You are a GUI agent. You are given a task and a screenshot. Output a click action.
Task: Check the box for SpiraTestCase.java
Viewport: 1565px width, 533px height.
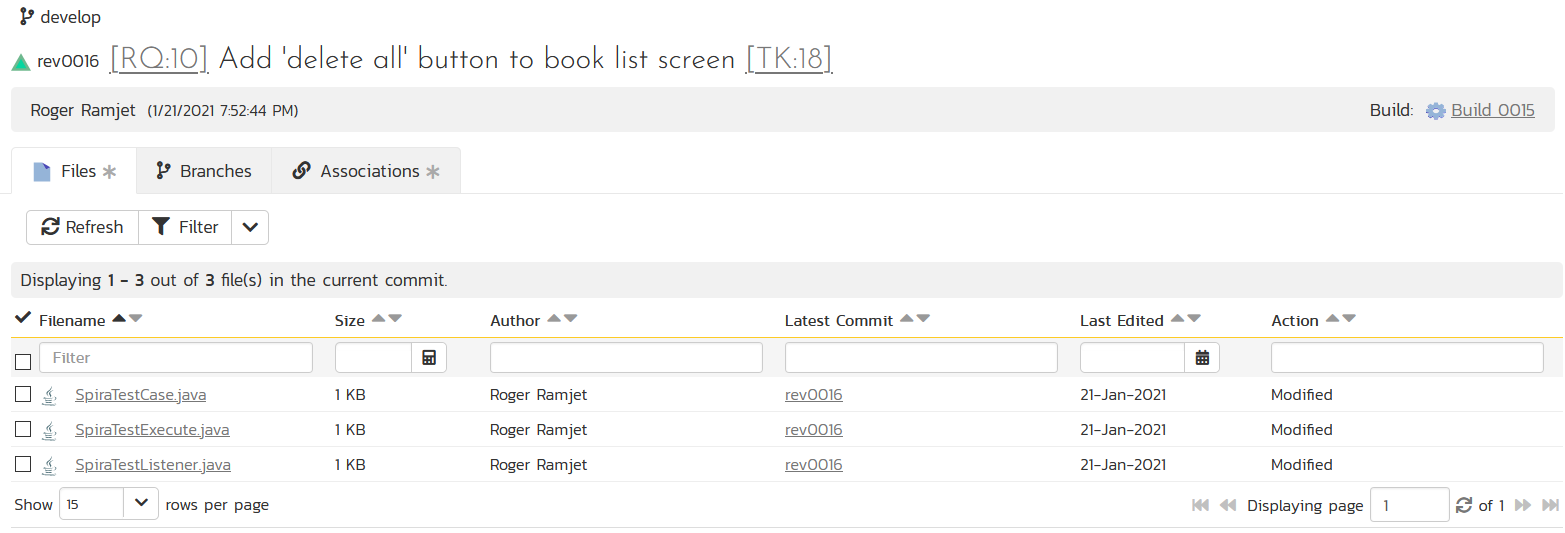23,395
